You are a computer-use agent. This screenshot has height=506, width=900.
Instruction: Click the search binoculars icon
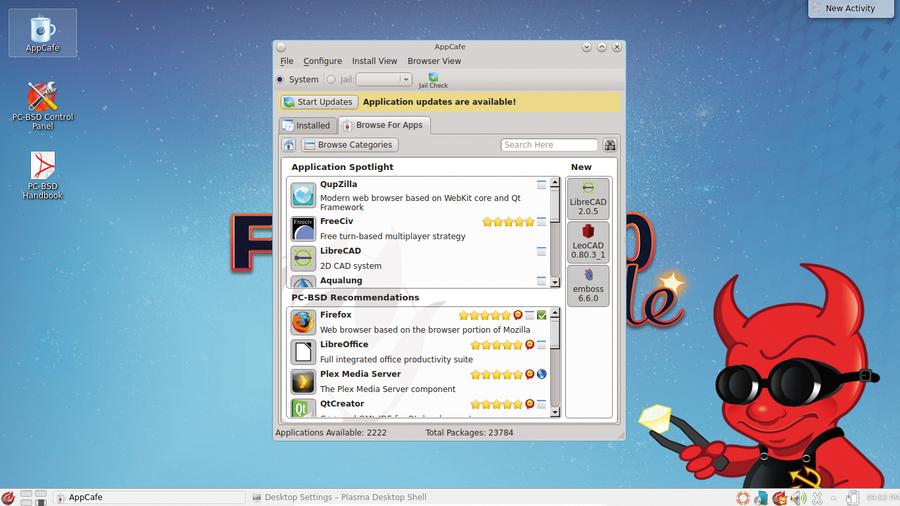(610, 145)
